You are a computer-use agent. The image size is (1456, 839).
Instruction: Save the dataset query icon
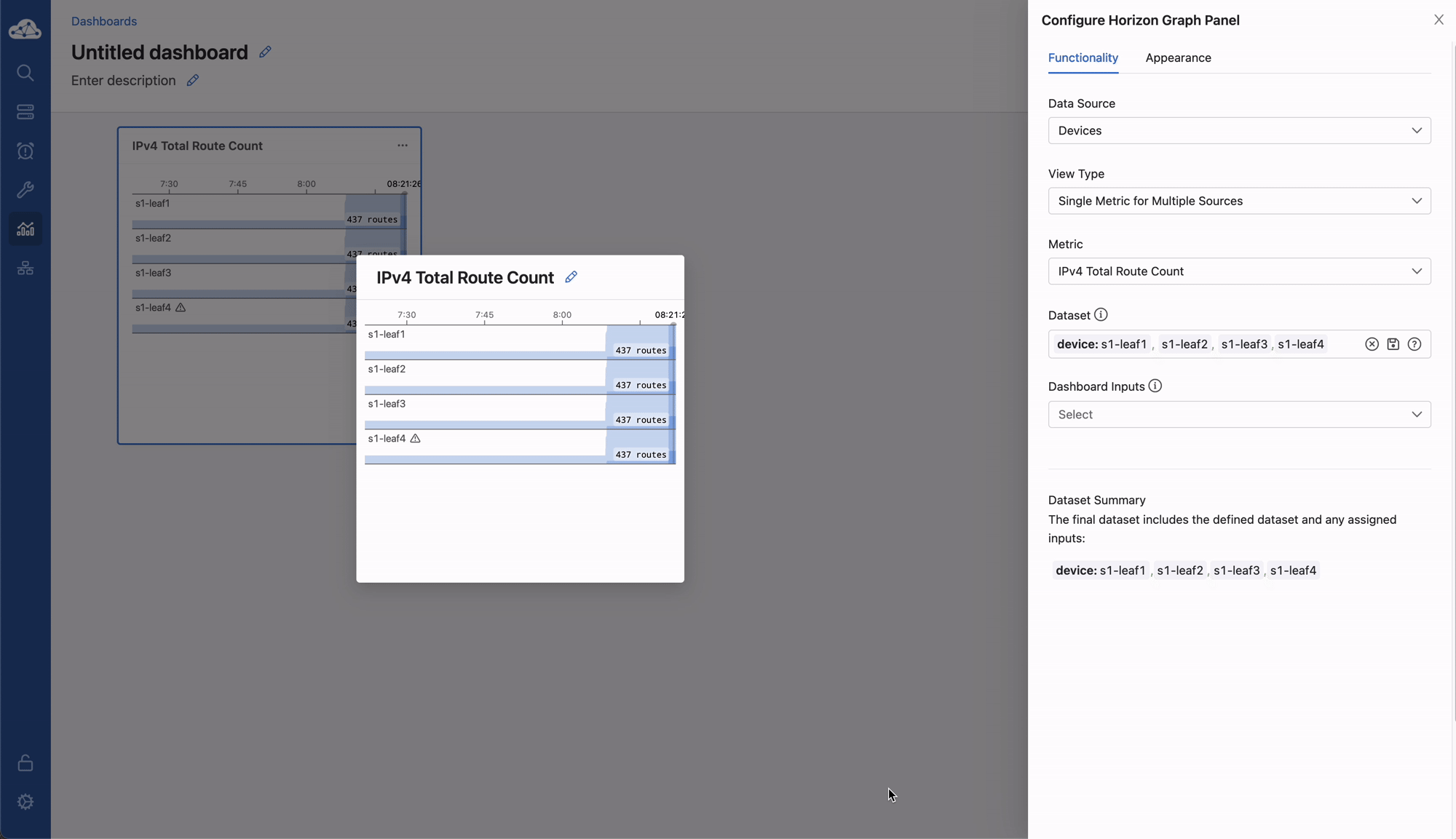pyautogui.click(x=1393, y=344)
